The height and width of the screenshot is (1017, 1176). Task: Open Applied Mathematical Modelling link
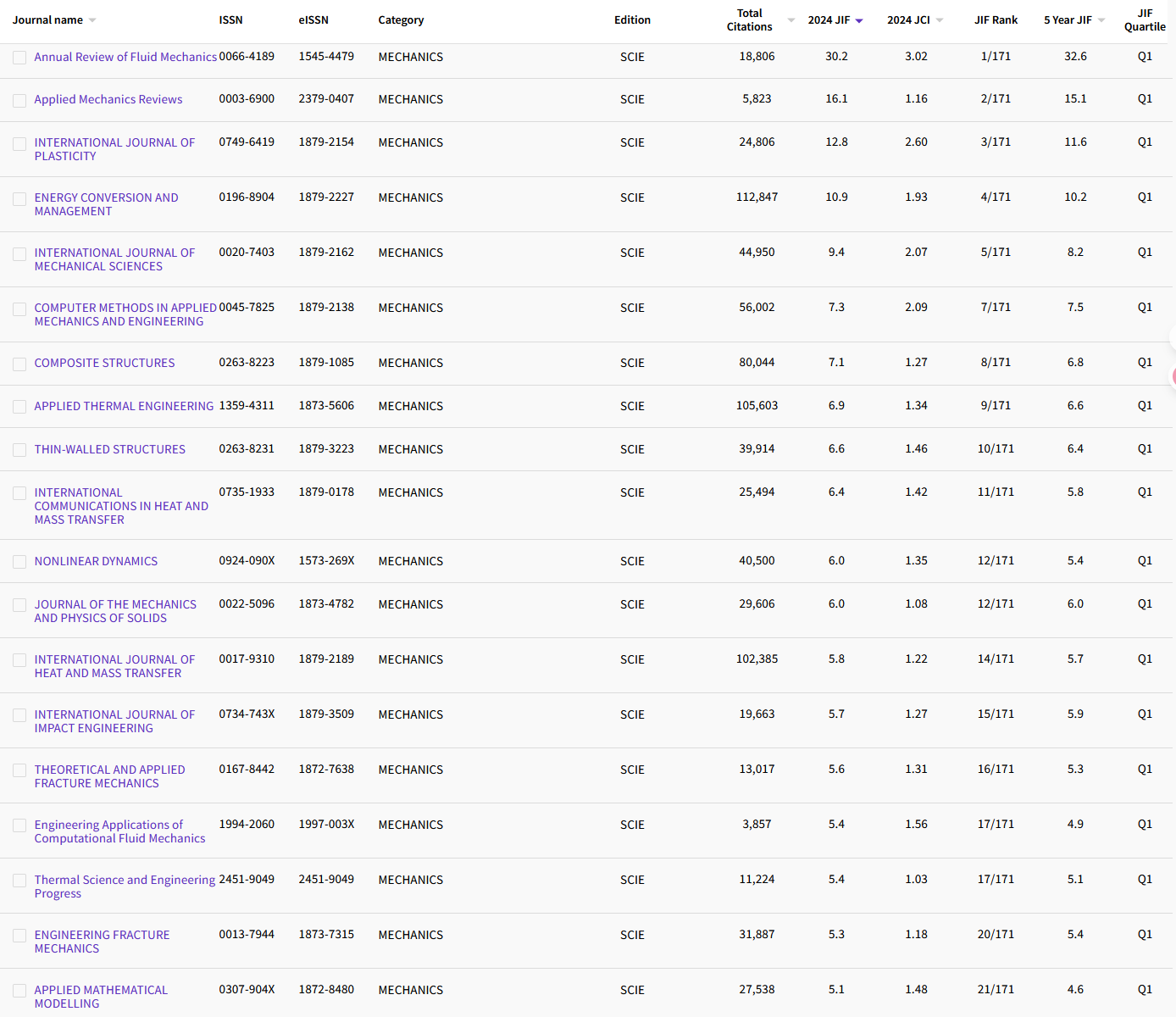(101, 997)
